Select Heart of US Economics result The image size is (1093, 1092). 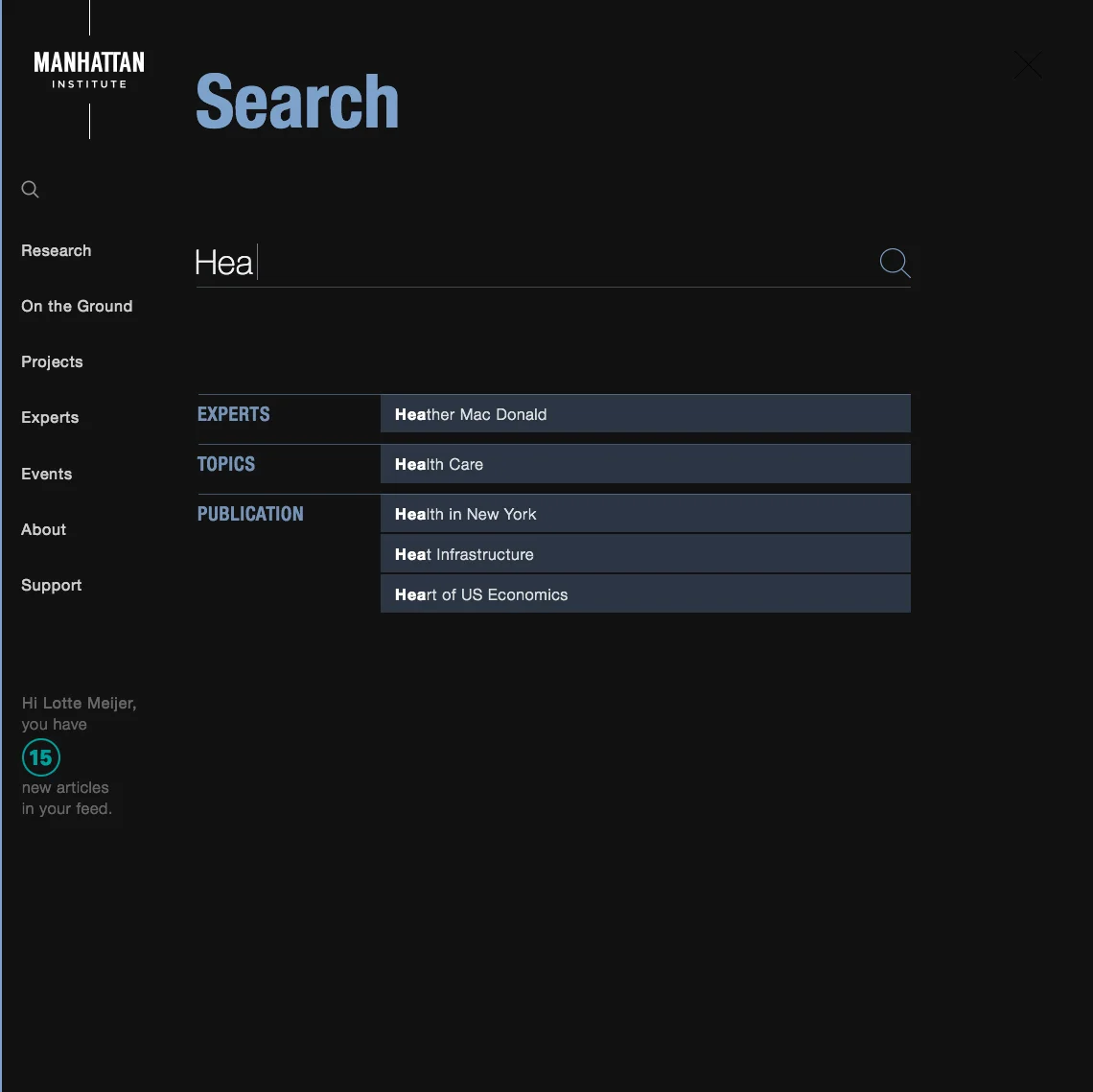point(645,594)
